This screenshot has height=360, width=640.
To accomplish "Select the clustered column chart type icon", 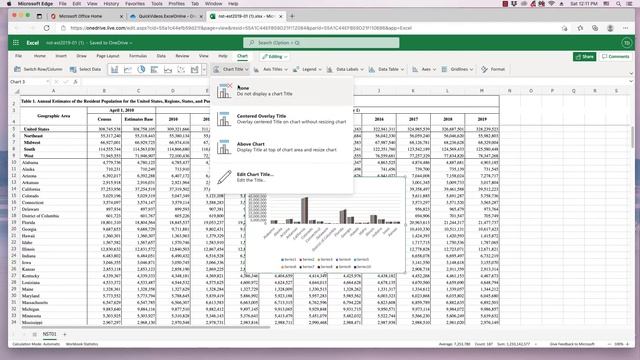I will pyautogui.click(x=115, y=70).
